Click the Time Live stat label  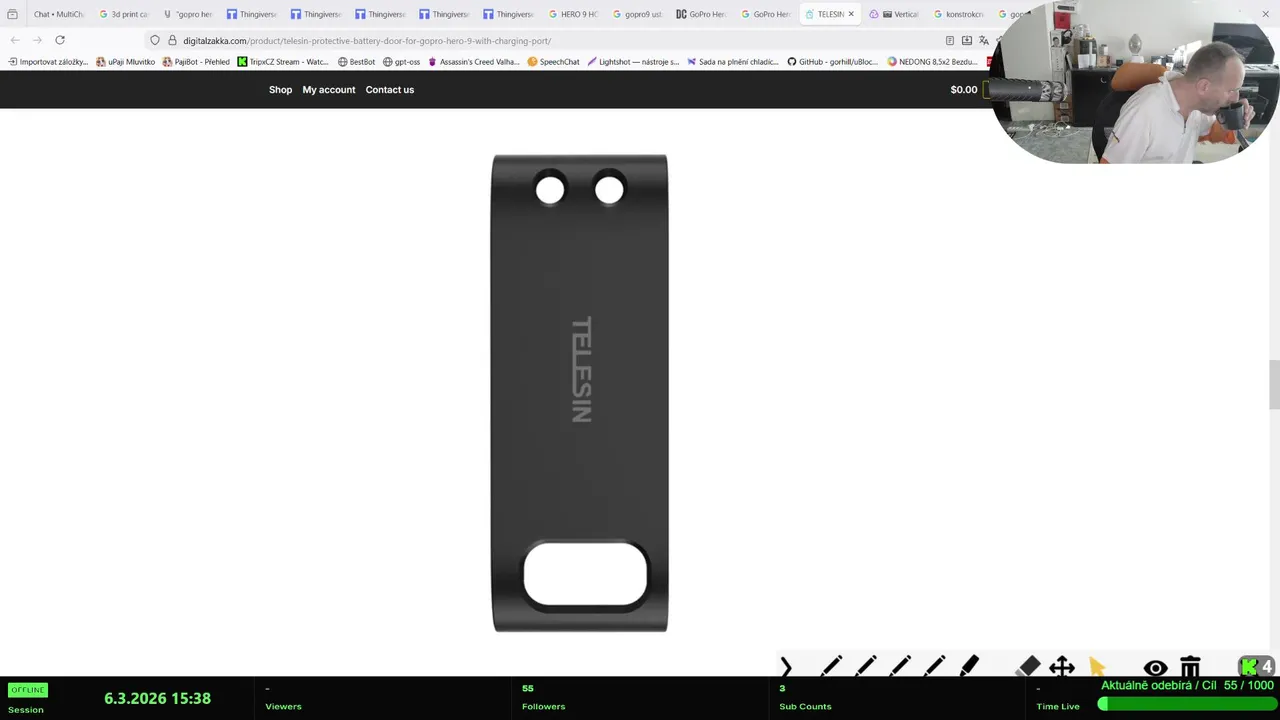[1058, 707]
